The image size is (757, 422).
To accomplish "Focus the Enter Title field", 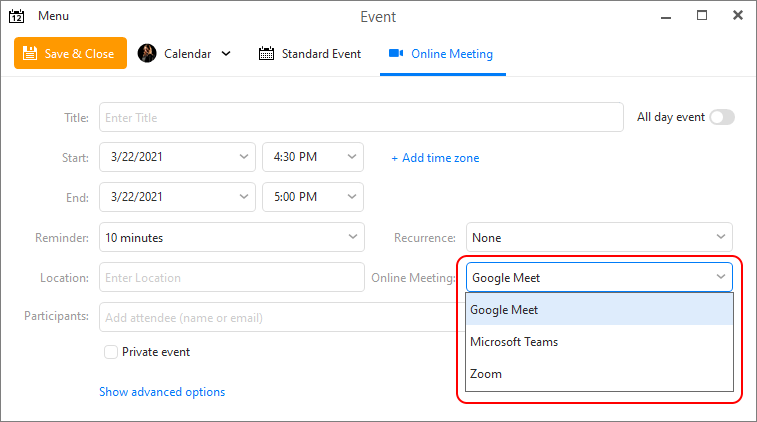I will click(x=361, y=117).
